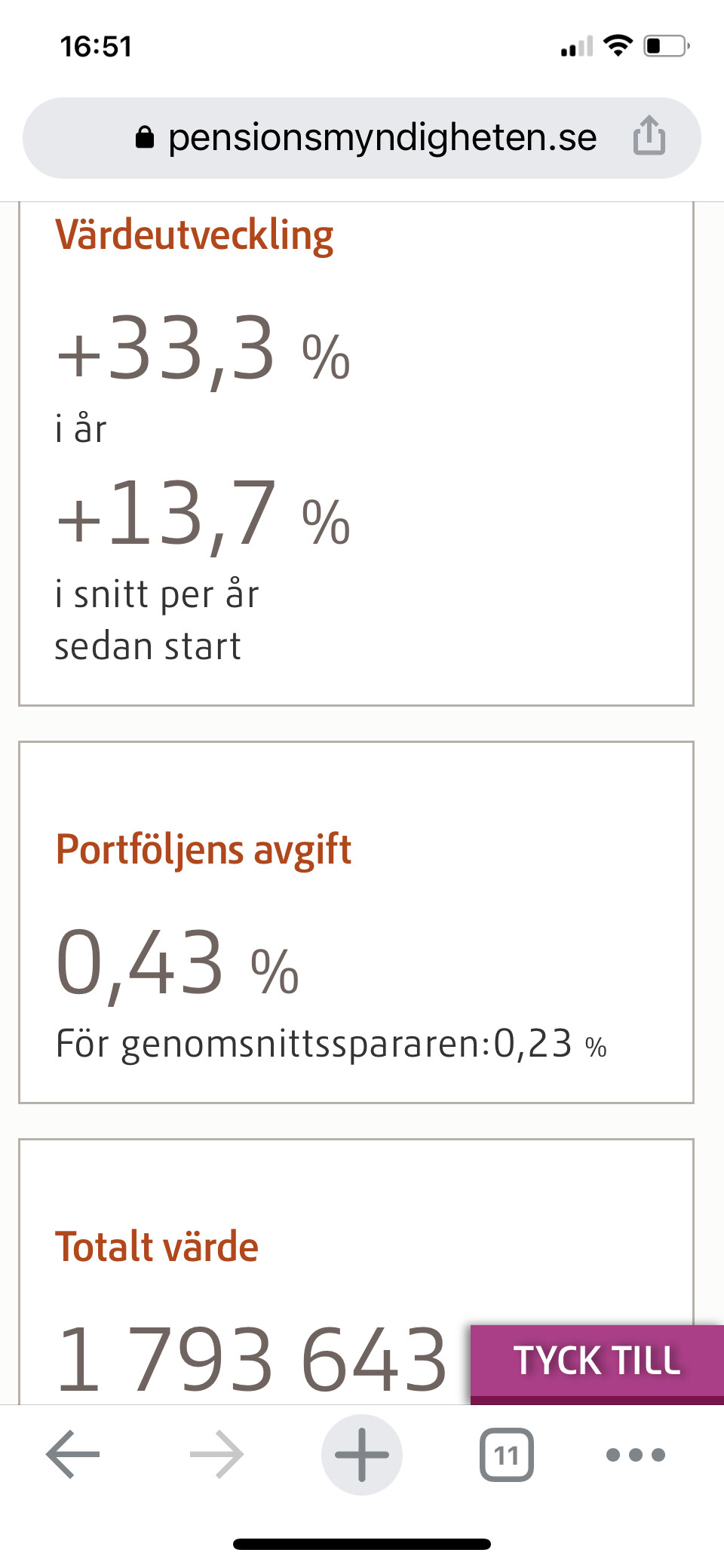Tap the cellular signal bars icon

577,48
